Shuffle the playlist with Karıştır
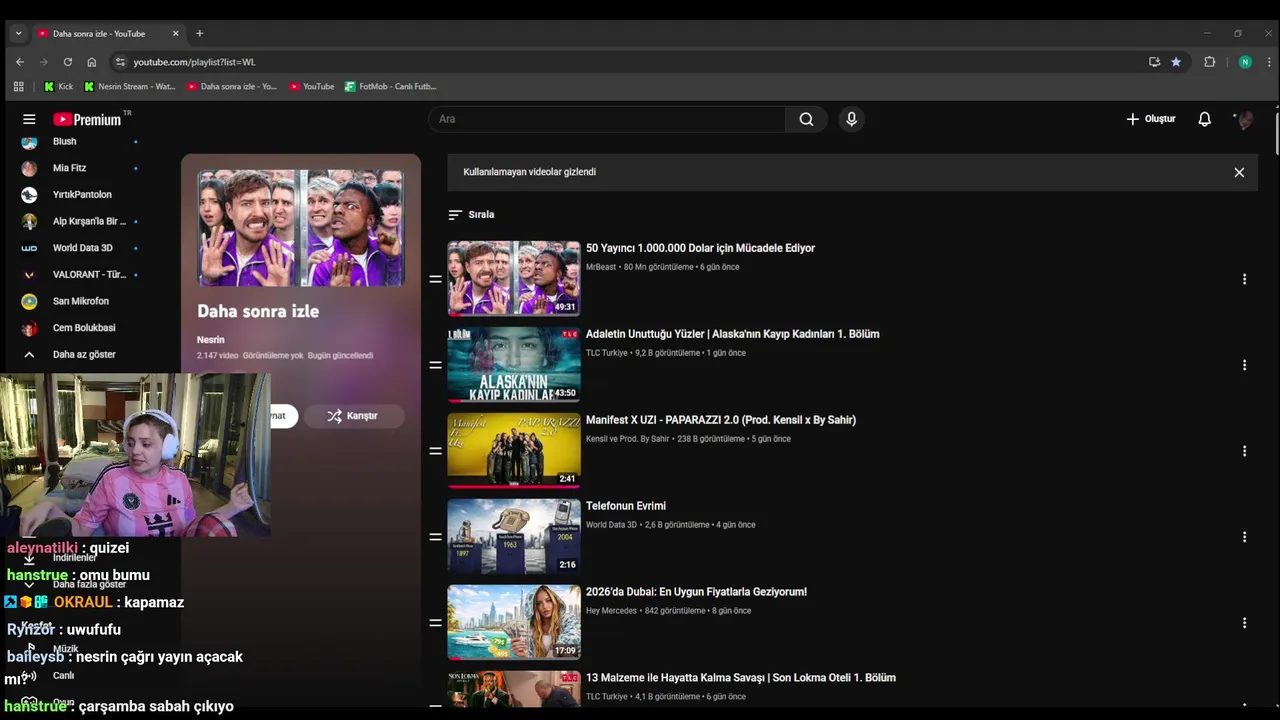The image size is (1280, 720). (x=354, y=416)
